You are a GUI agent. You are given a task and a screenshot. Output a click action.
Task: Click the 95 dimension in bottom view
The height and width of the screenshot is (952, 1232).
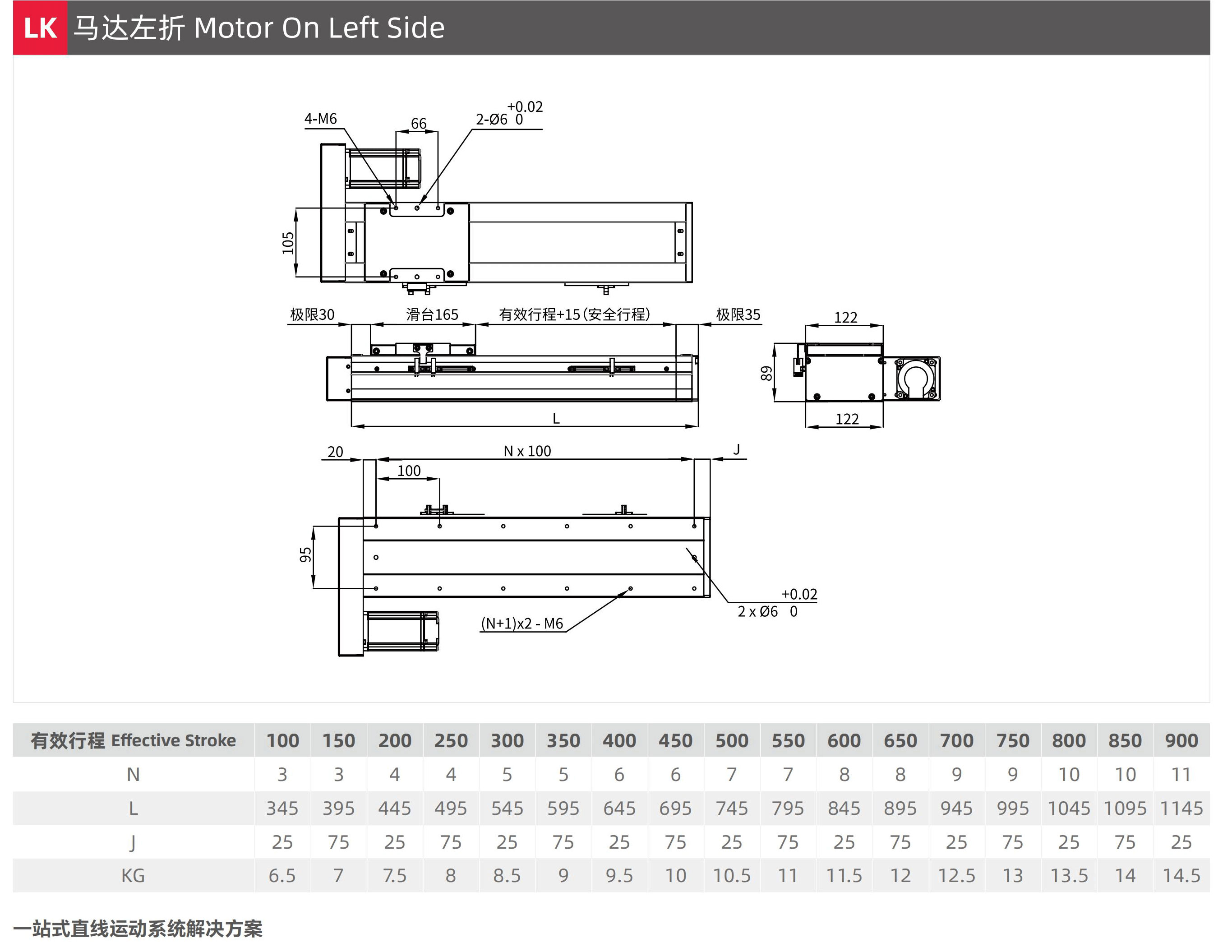point(306,555)
